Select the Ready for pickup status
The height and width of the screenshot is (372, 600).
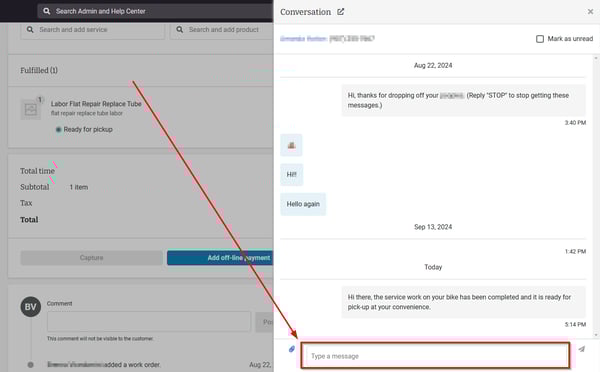[x=84, y=129]
